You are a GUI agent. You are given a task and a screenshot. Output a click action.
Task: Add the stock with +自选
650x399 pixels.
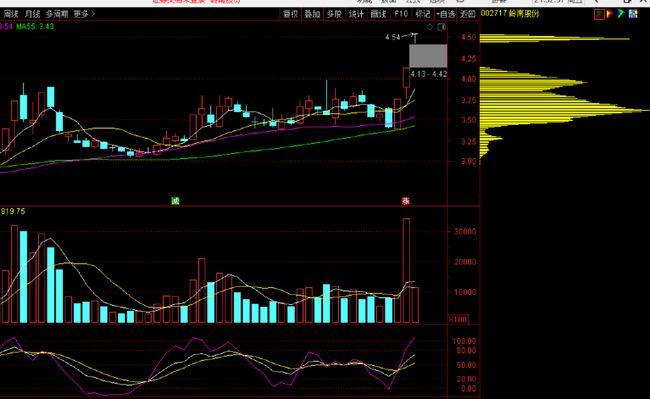[x=446, y=14]
